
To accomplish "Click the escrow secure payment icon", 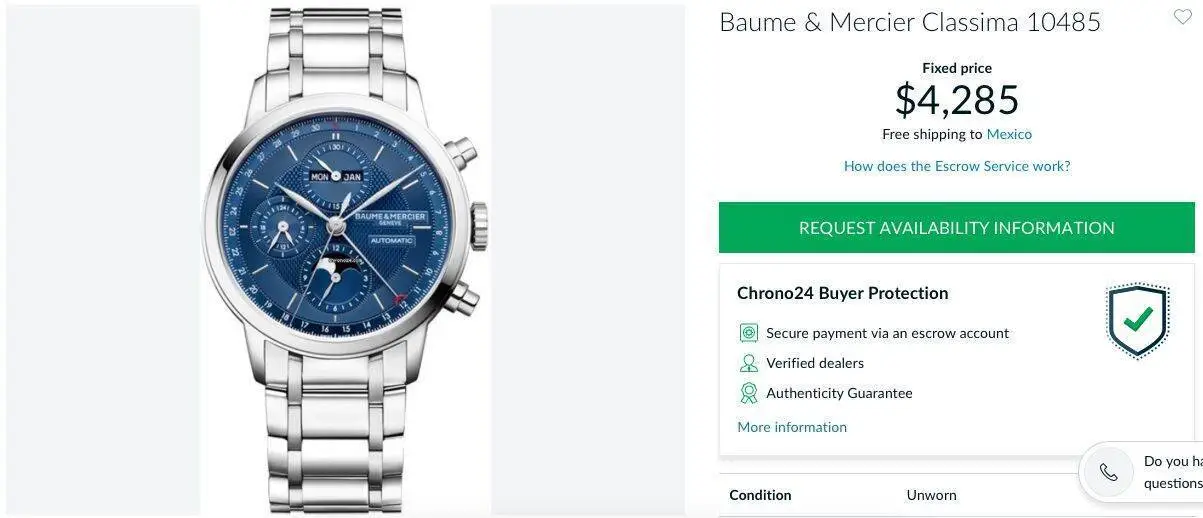I will point(748,333).
